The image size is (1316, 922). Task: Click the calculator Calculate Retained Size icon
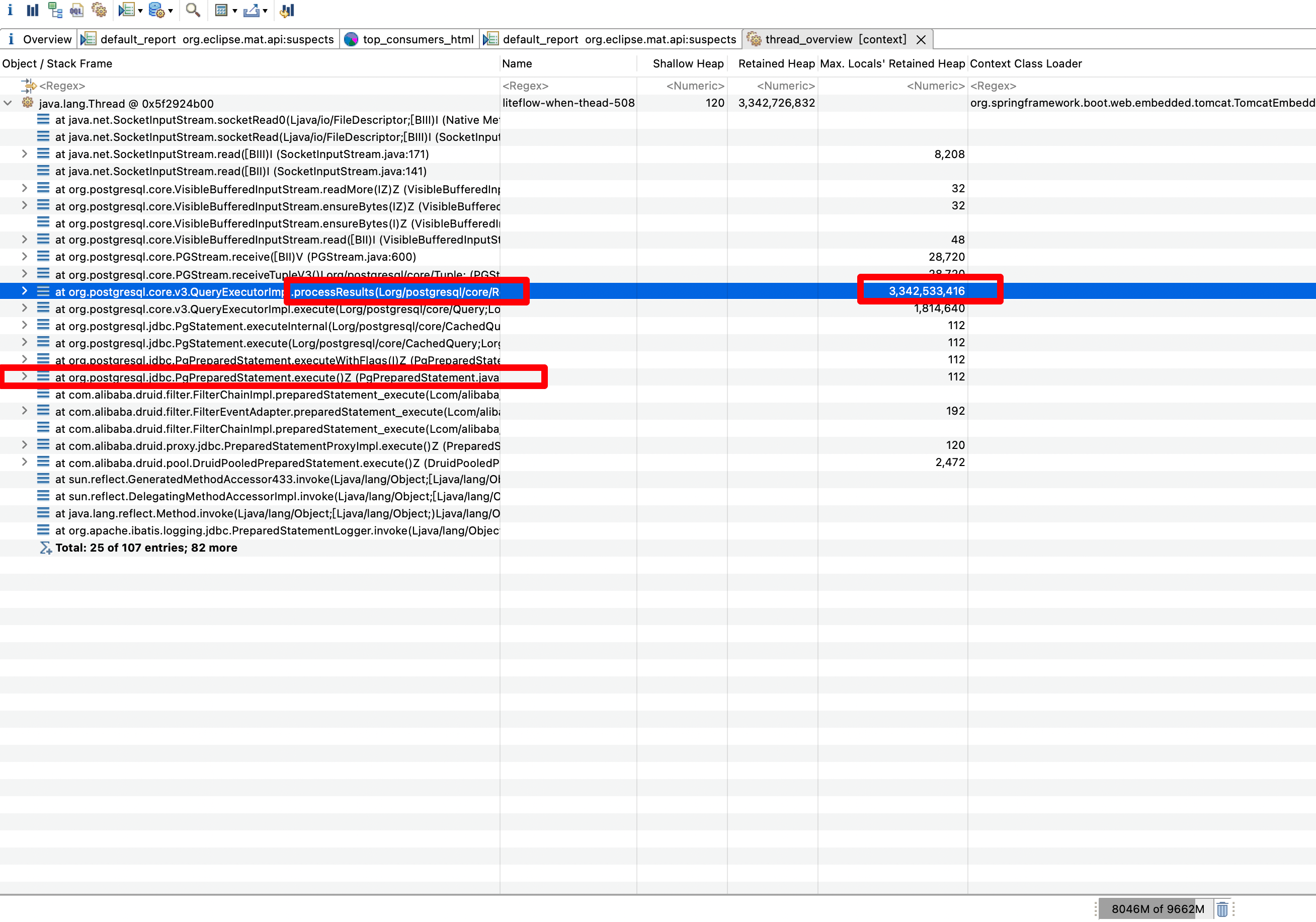tap(221, 10)
